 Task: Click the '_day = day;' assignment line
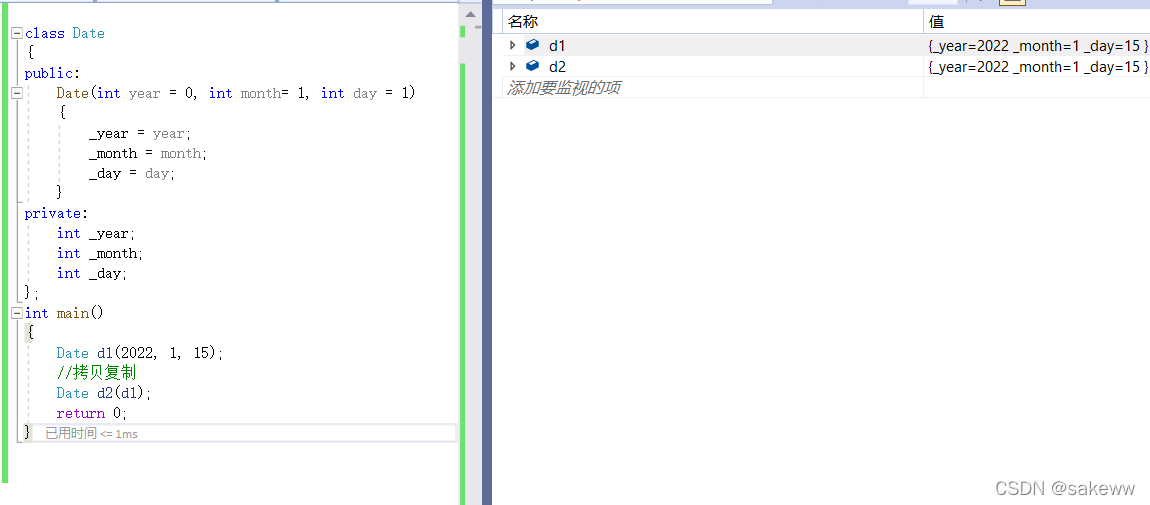(x=132, y=174)
